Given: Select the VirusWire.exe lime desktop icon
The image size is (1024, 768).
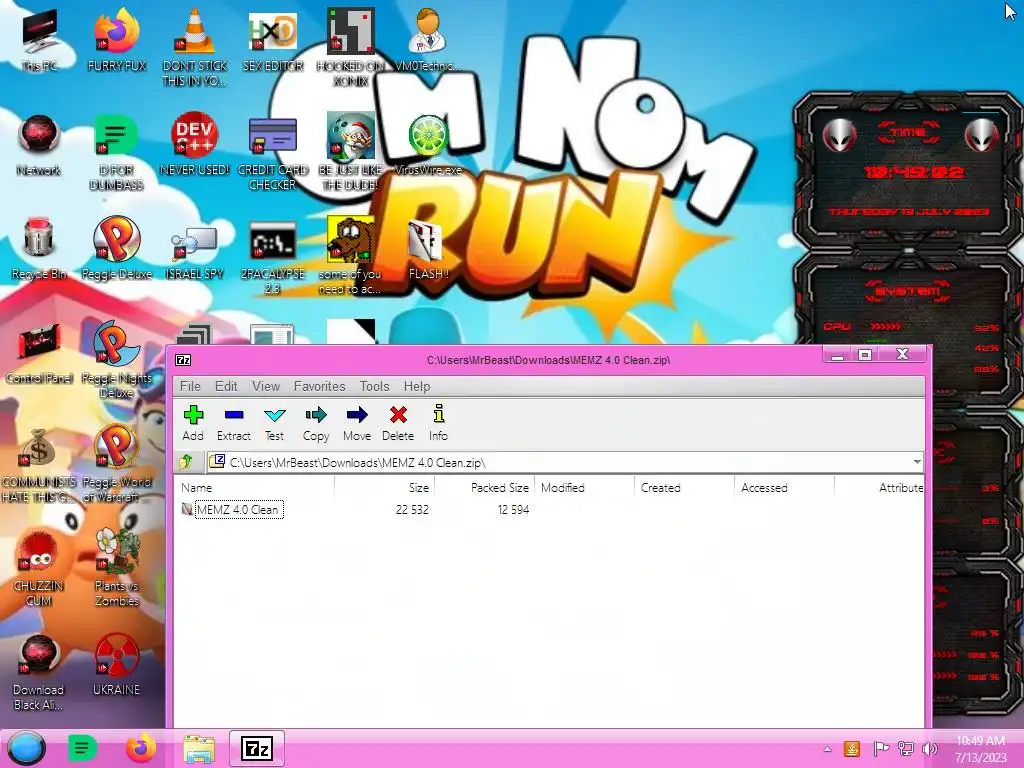Looking at the screenshot, I should (428, 145).
